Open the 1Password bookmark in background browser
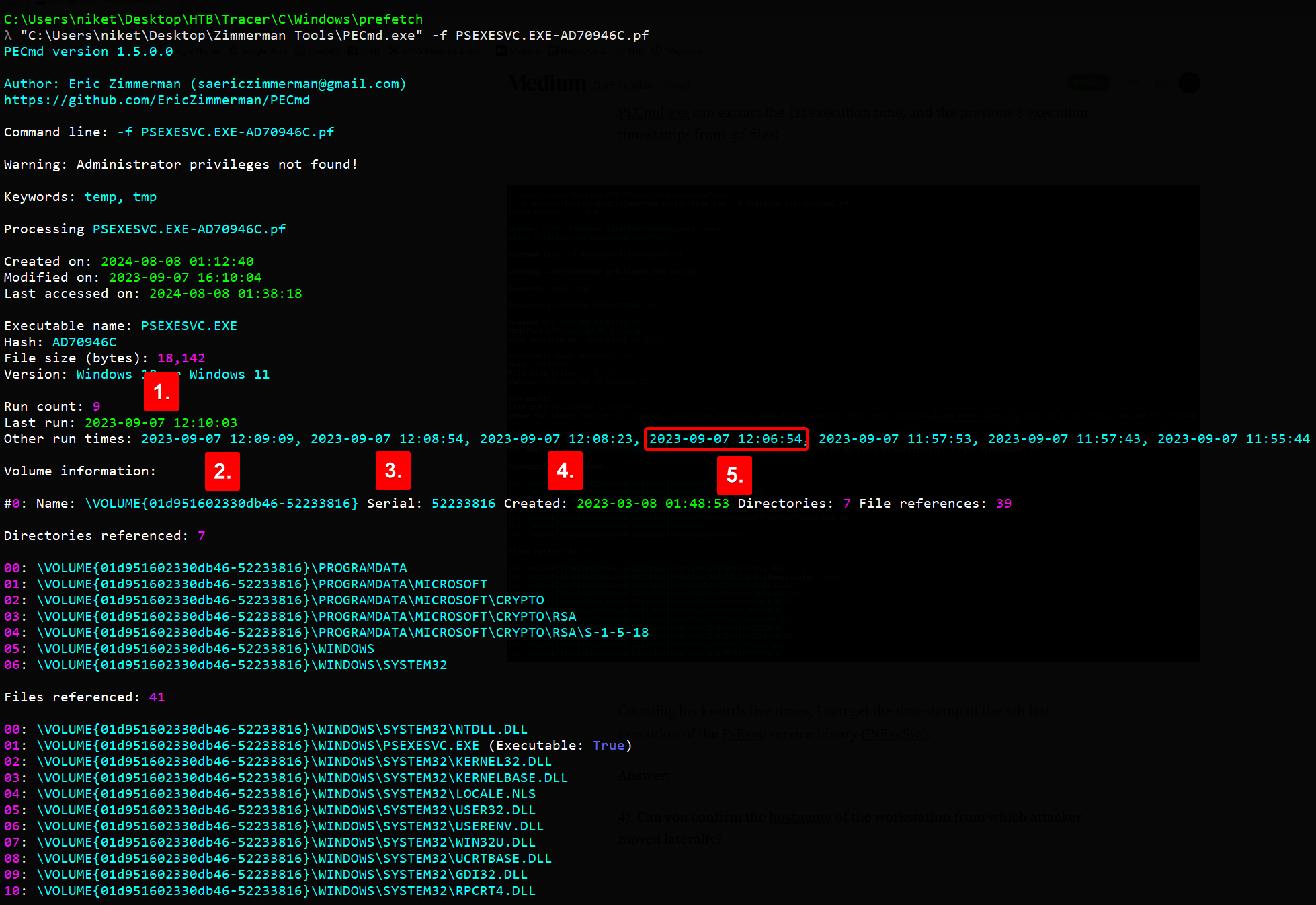1316x905 pixels. click(x=679, y=51)
